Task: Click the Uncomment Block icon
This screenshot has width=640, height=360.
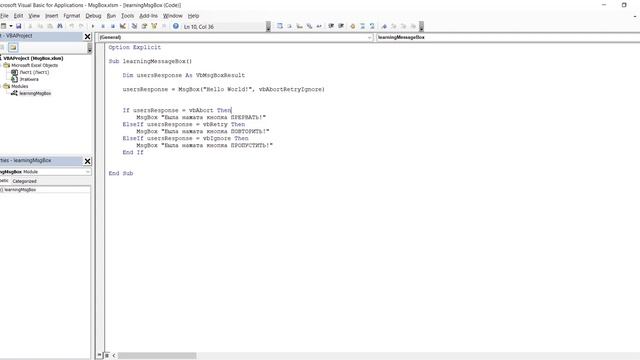Action: tap(372, 26)
